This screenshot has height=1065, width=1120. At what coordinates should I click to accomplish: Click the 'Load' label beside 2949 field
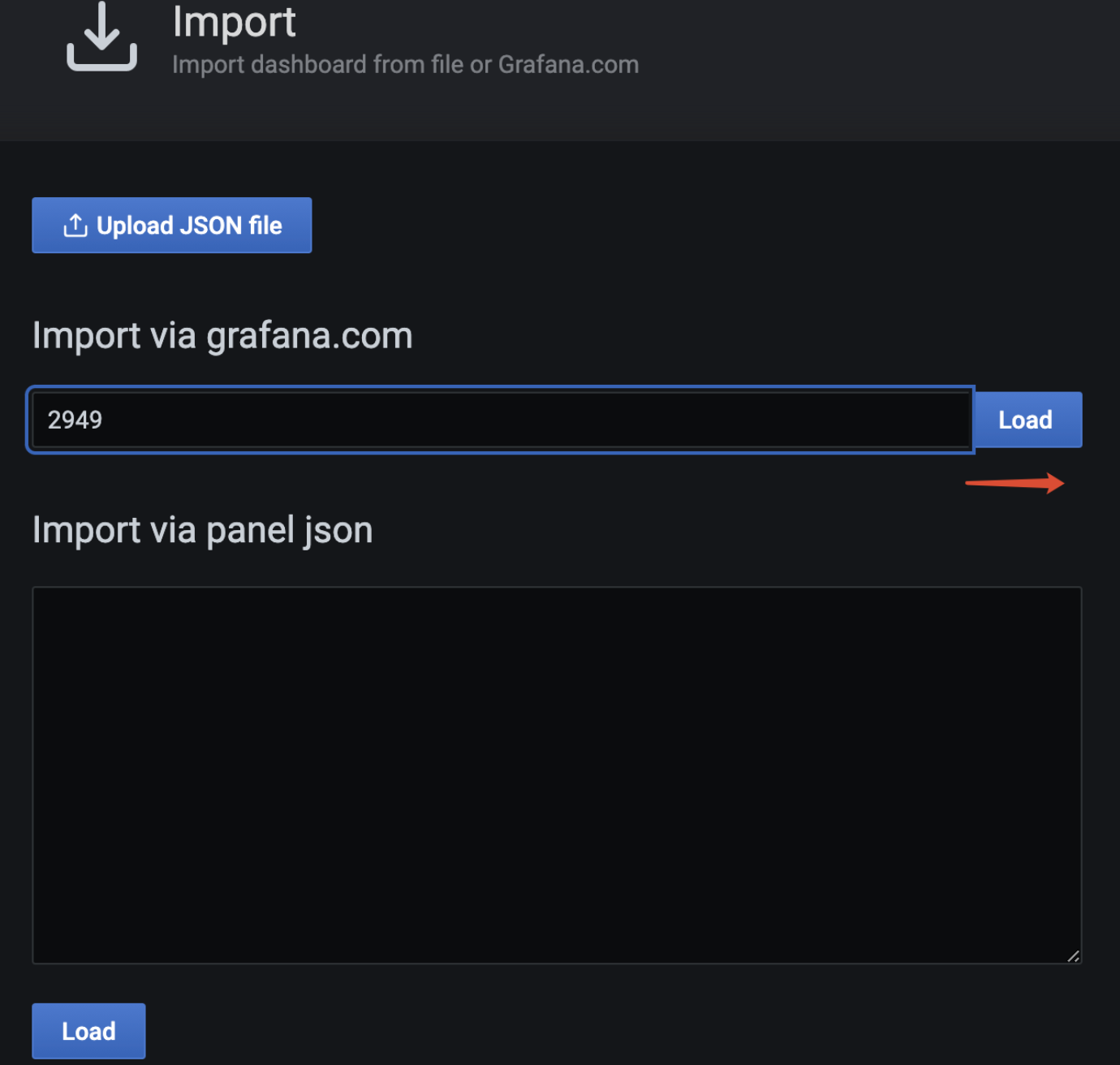(x=1025, y=420)
